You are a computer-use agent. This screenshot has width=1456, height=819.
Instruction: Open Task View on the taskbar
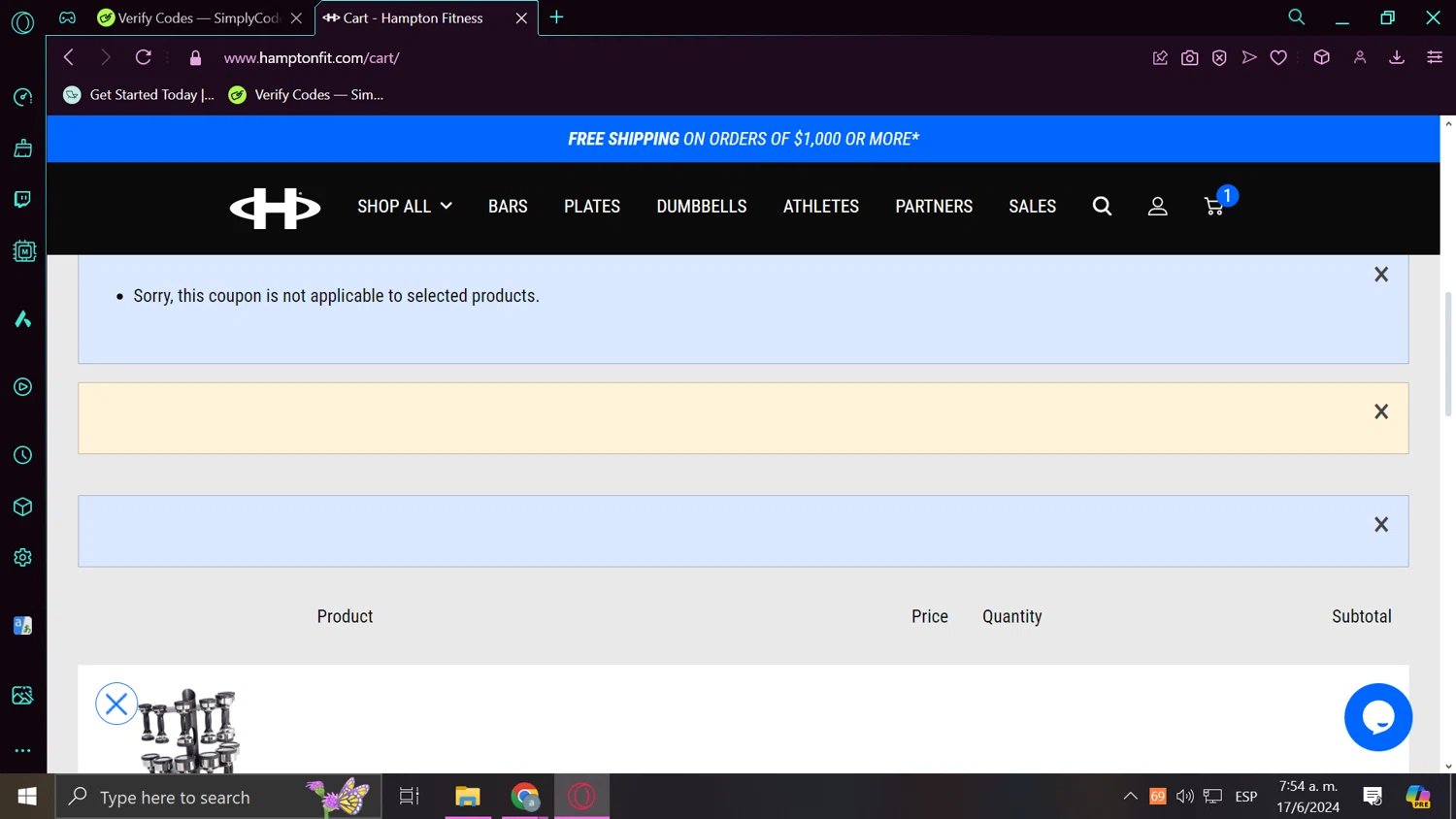pos(410,797)
